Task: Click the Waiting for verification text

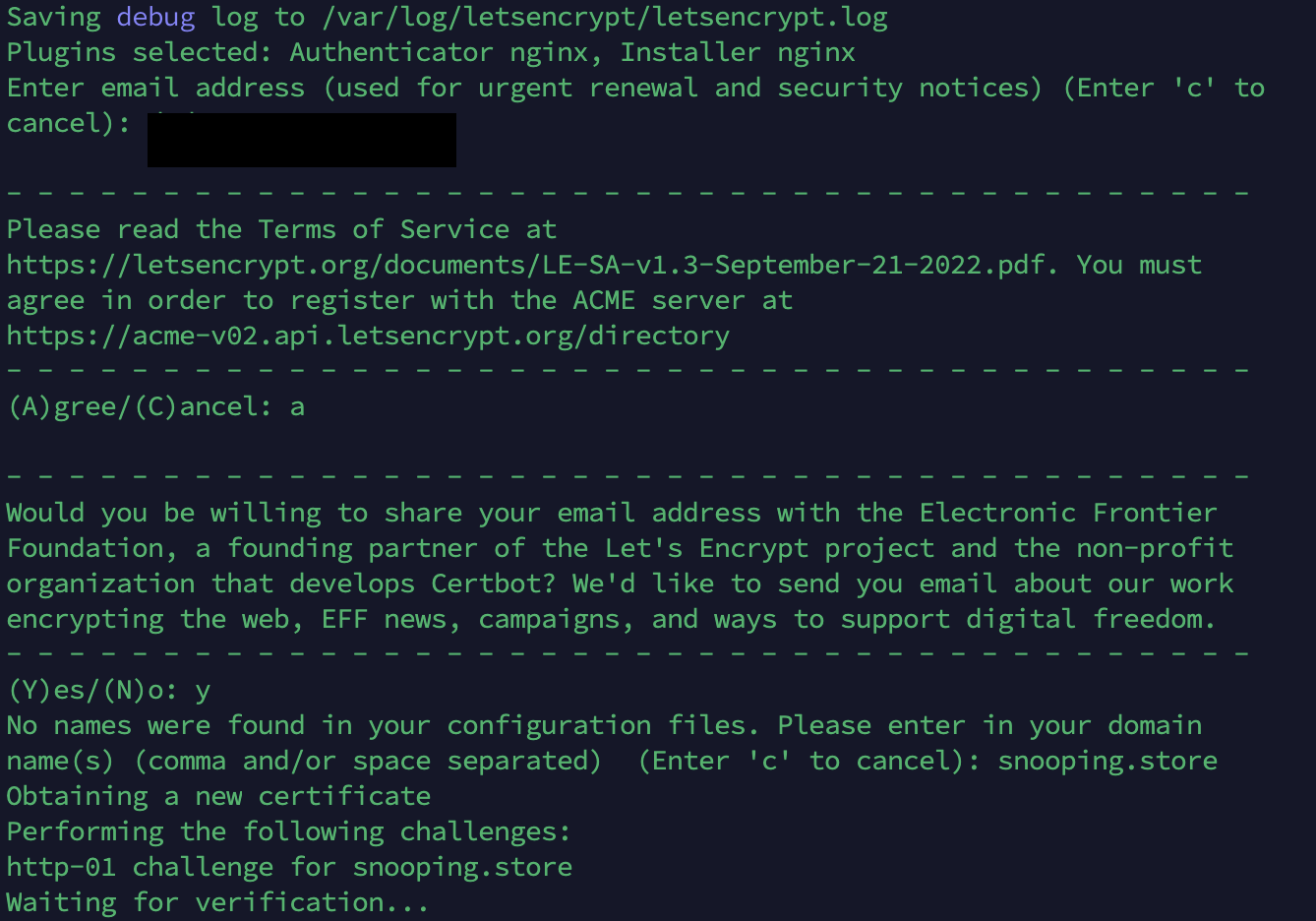Action: click(218, 902)
